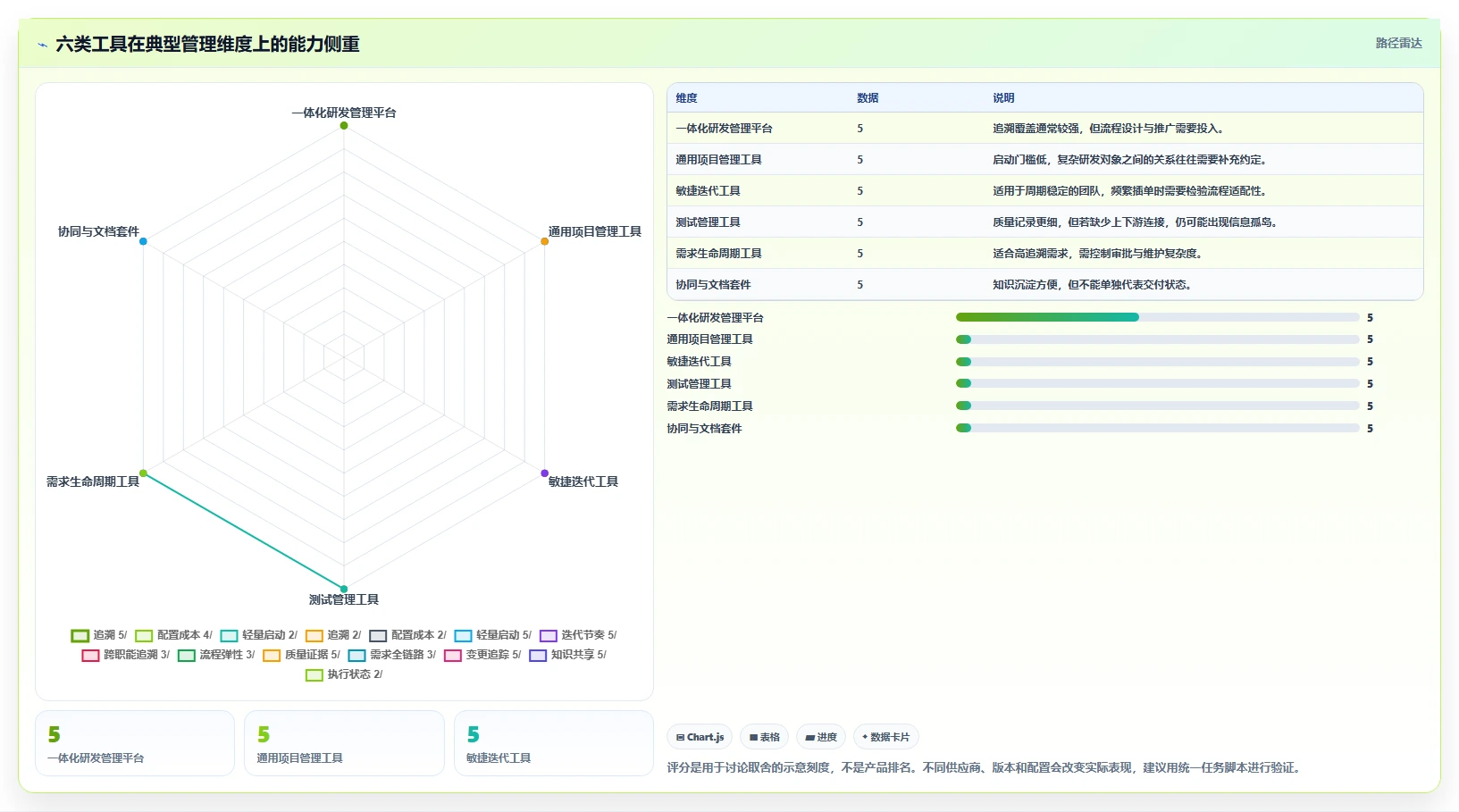The image size is (1459, 812).
Task: Select the 敏捷迭代工具 table row name
Action: [708, 191]
